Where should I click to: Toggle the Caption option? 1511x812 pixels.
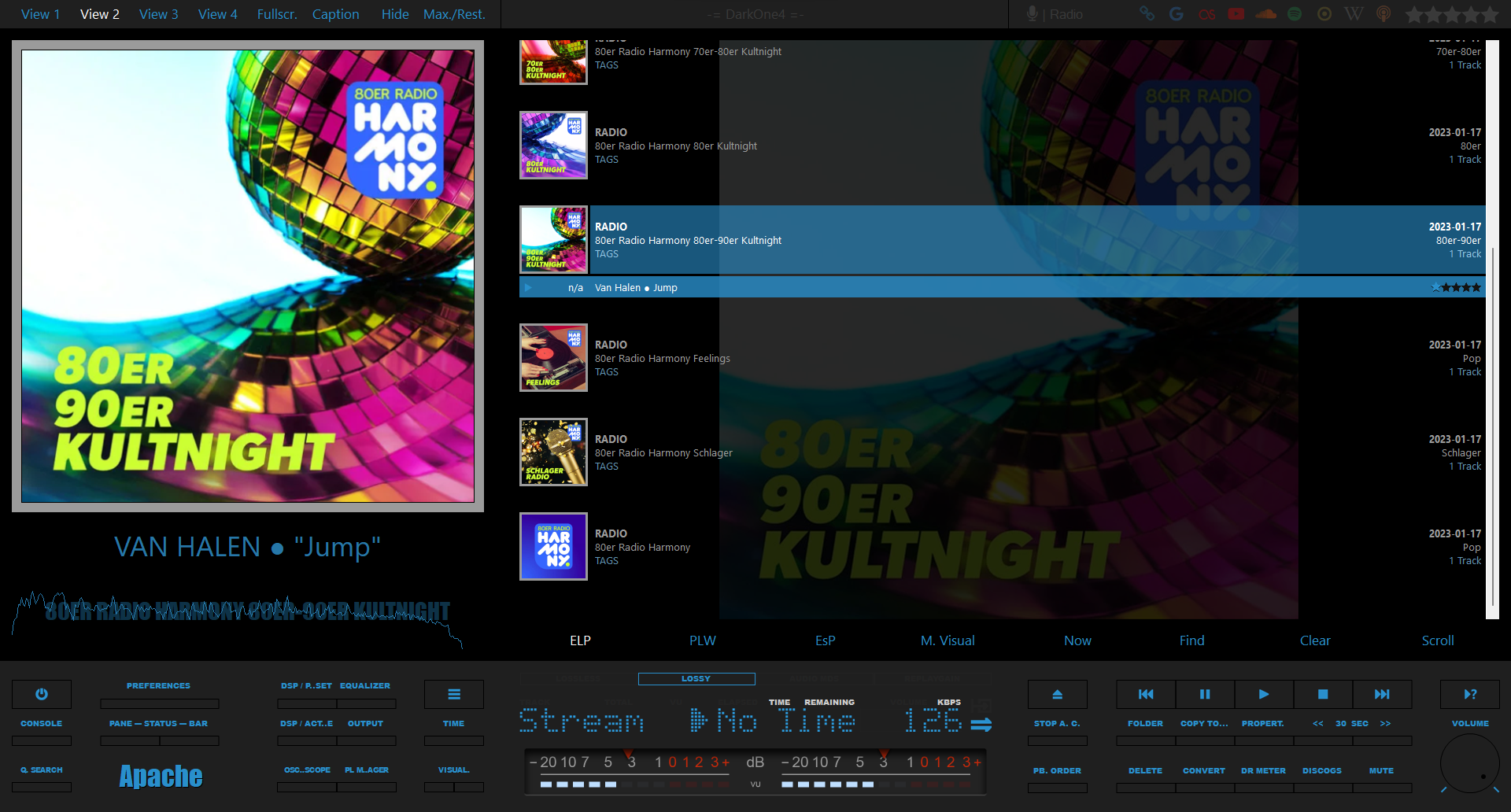pyautogui.click(x=336, y=14)
